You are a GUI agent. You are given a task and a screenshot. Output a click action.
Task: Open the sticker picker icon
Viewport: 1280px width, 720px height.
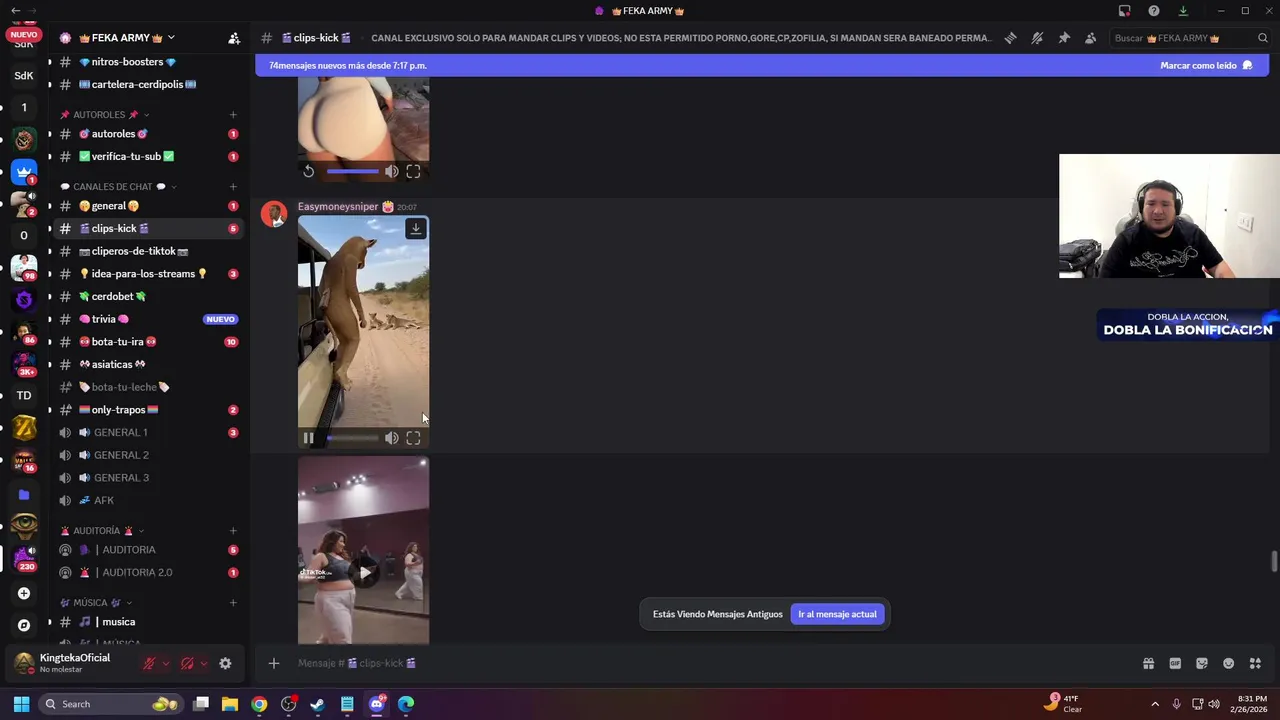(x=1202, y=663)
